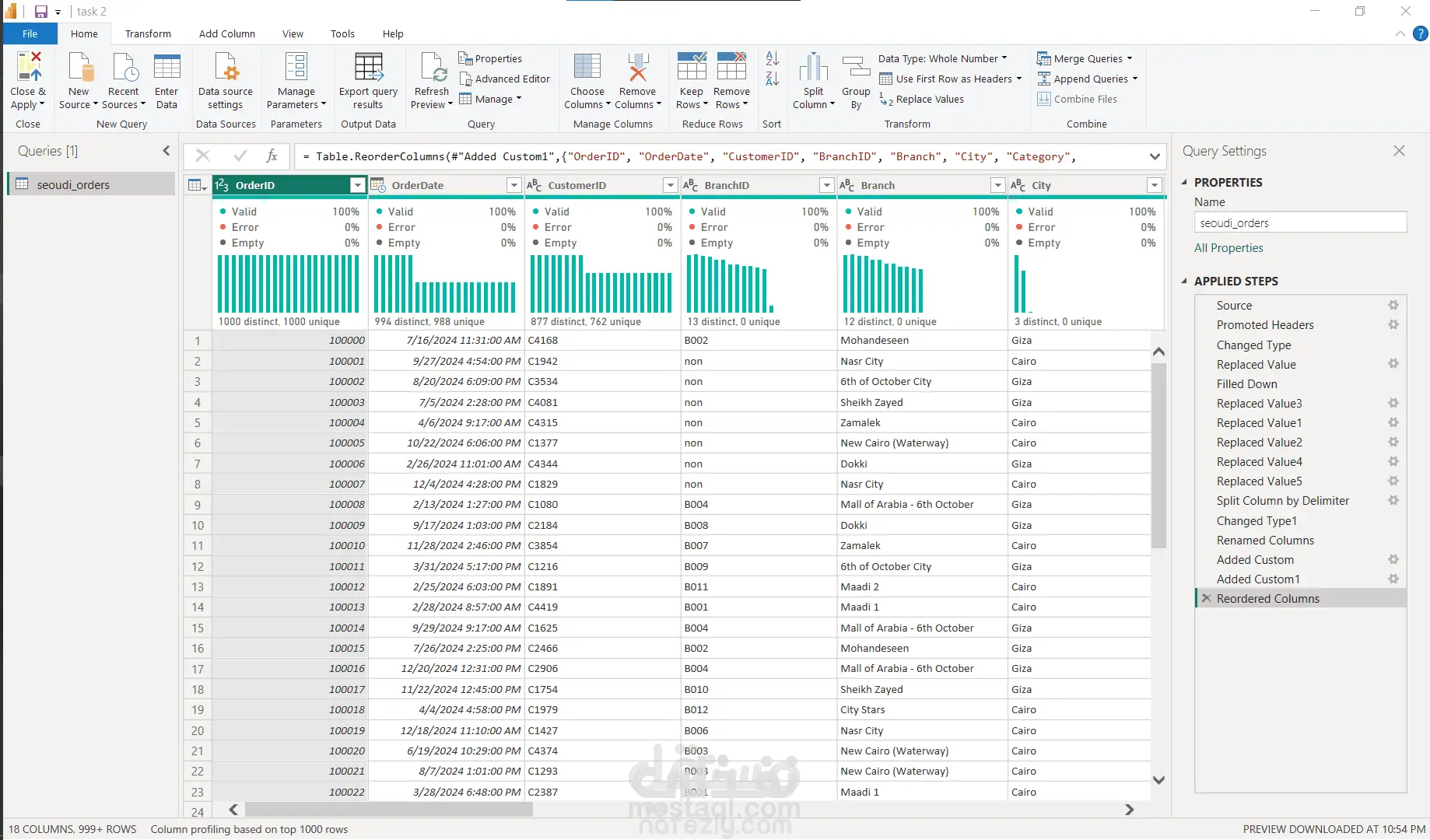Click the query Name input field

(x=1299, y=223)
